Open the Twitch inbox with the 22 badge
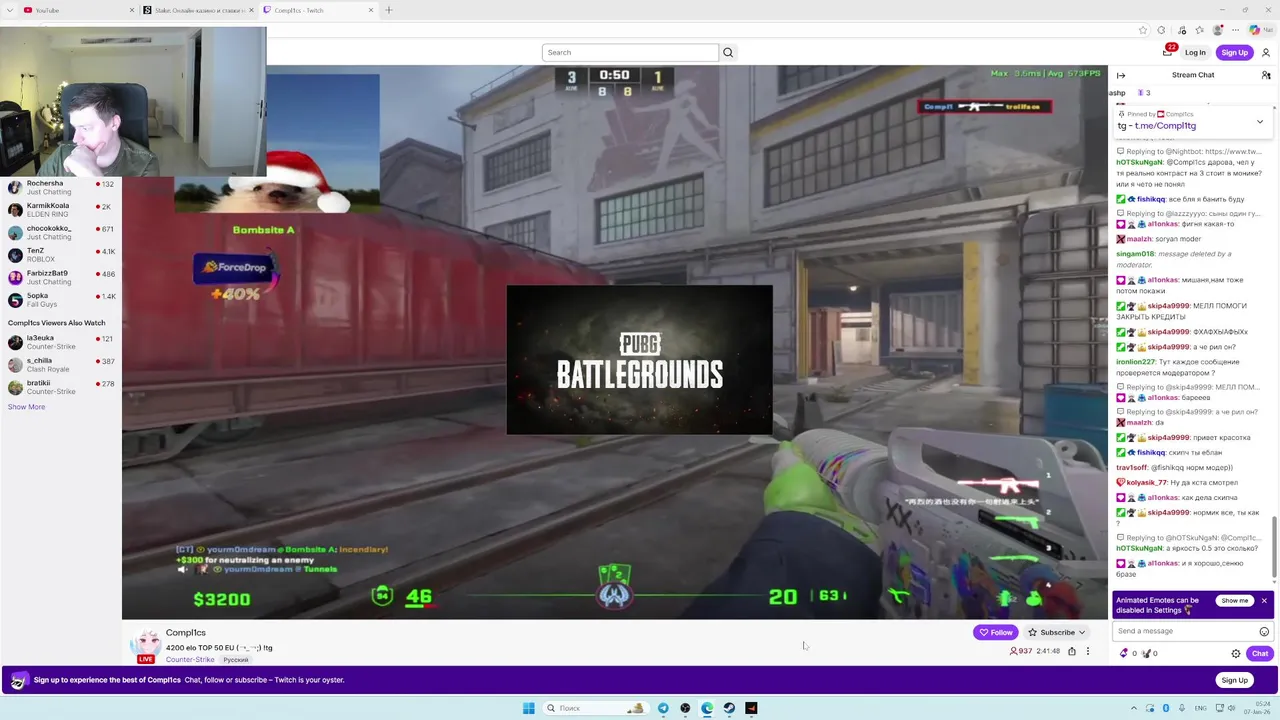Image resolution: width=1280 pixels, height=720 pixels. pos(1168,52)
